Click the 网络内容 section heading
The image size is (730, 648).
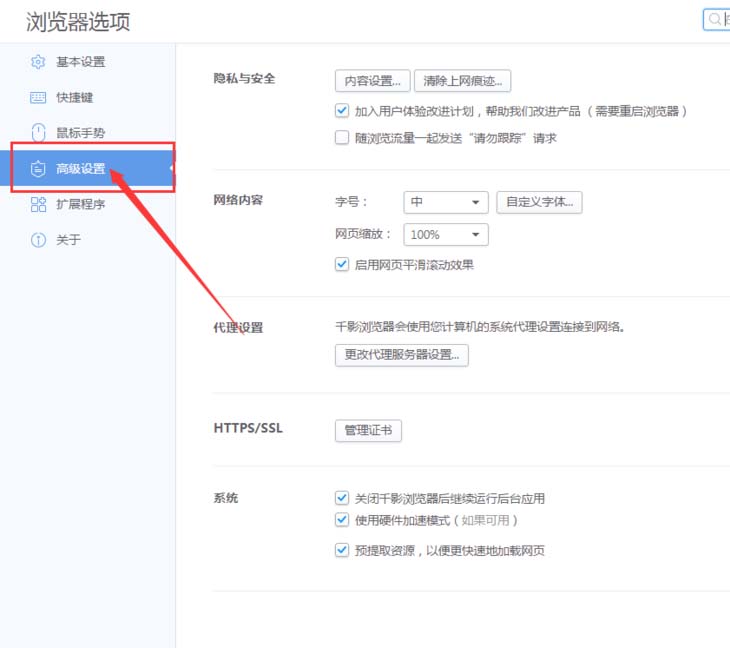coord(238,200)
